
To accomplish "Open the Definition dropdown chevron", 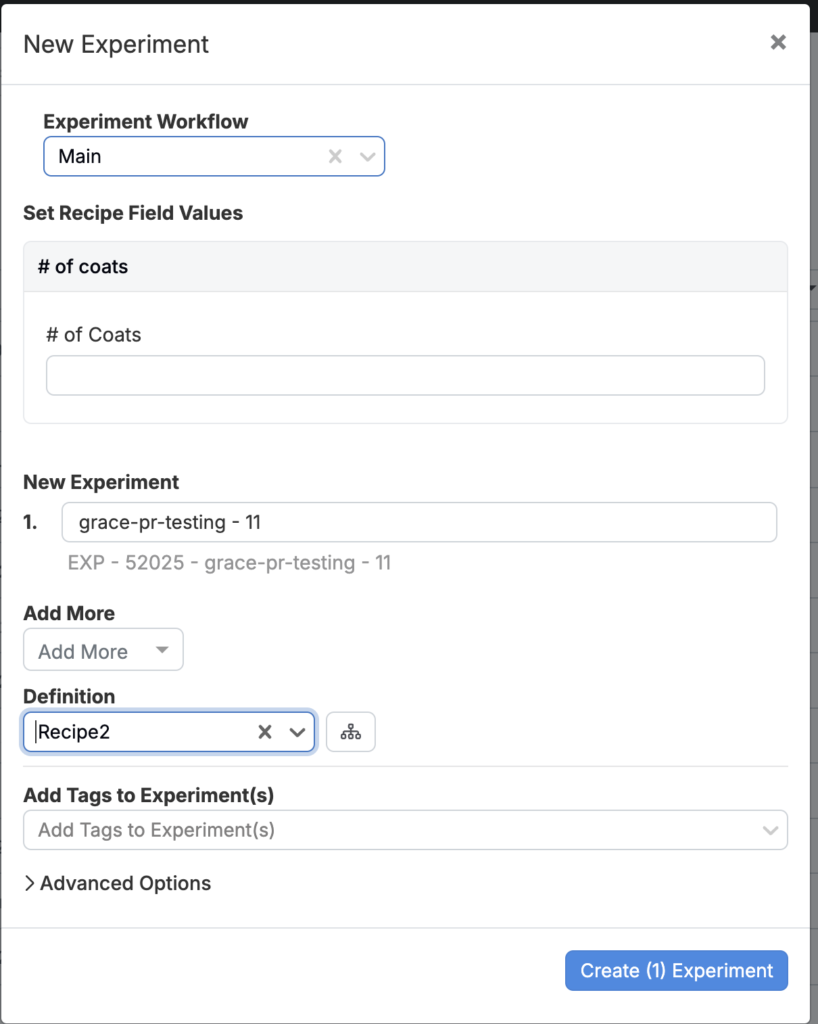I will click(x=297, y=732).
